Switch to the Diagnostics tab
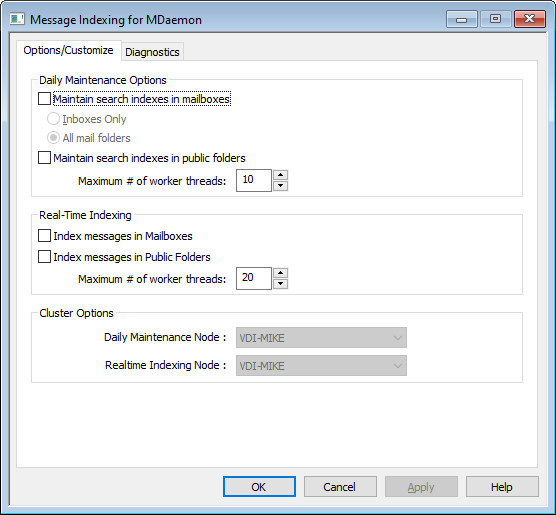 (x=152, y=52)
